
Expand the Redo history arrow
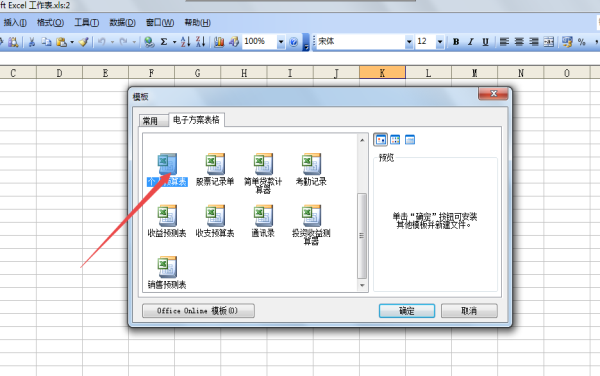tap(134, 42)
